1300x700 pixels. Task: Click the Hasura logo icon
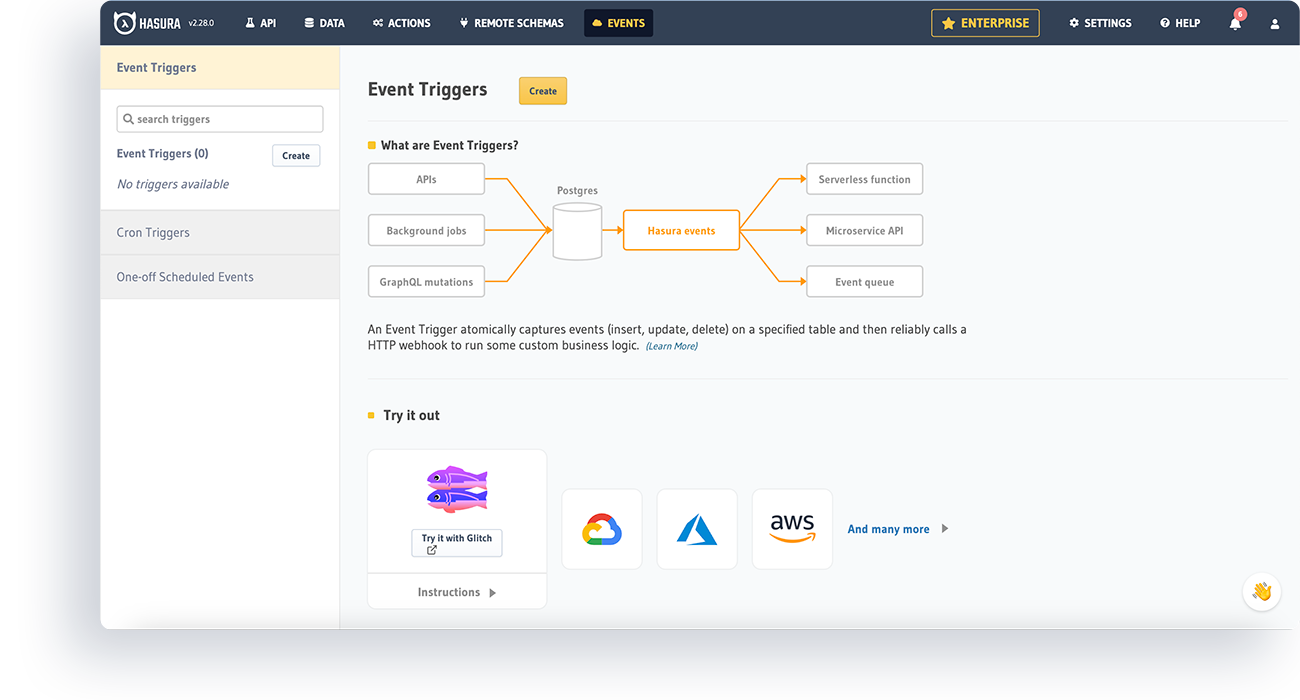tap(125, 23)
